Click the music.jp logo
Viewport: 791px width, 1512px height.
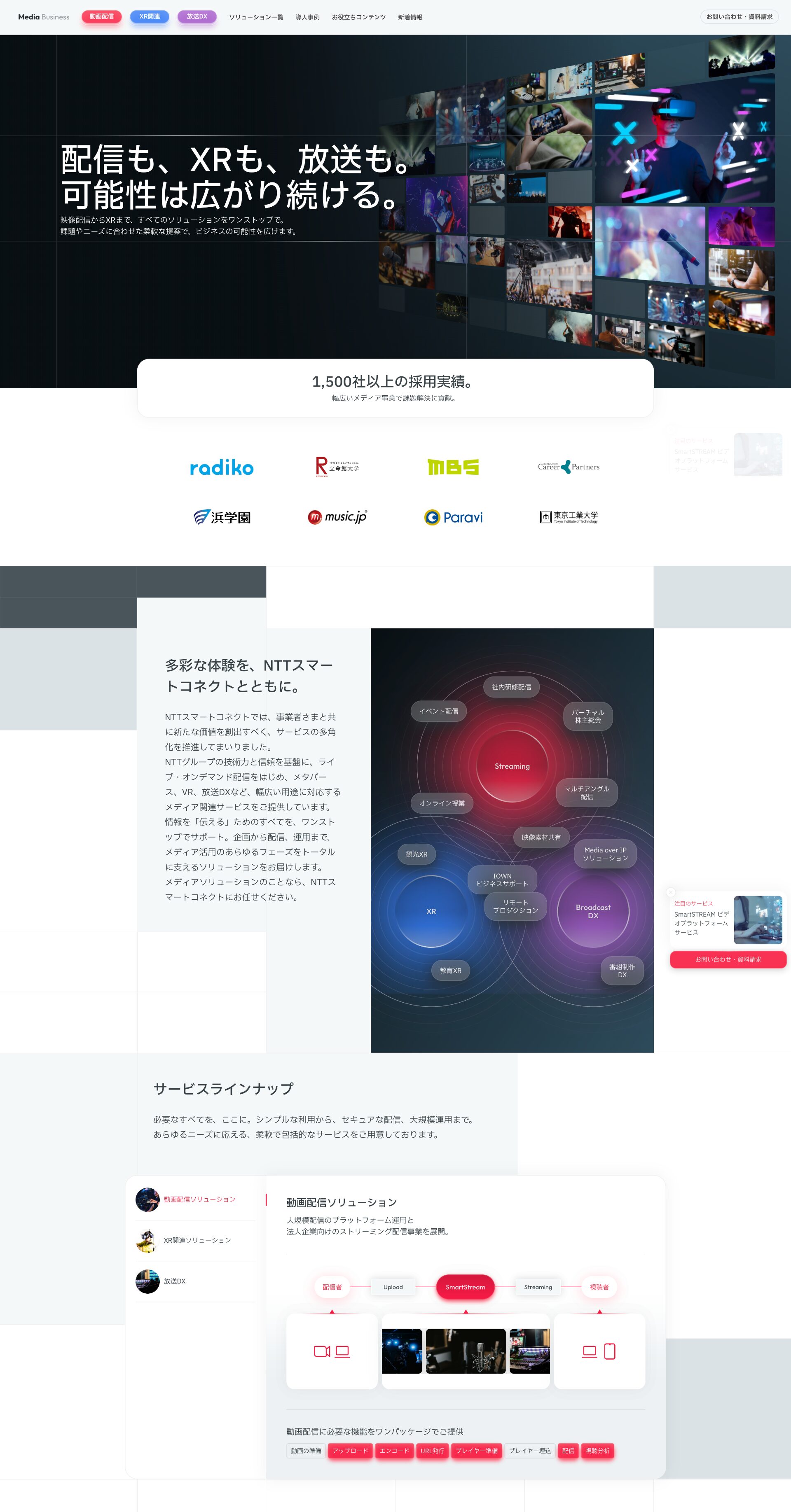click(x=337, y=517)
